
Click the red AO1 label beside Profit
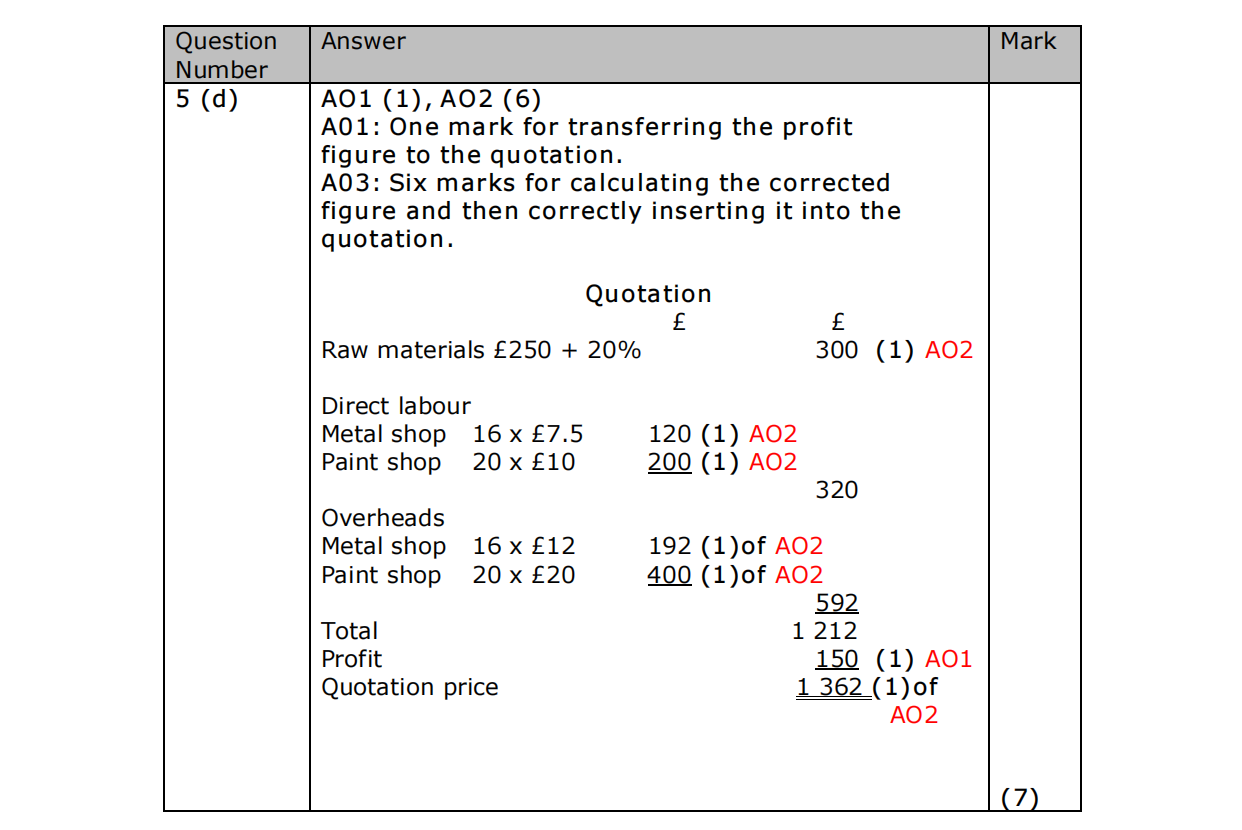[948, 659]
